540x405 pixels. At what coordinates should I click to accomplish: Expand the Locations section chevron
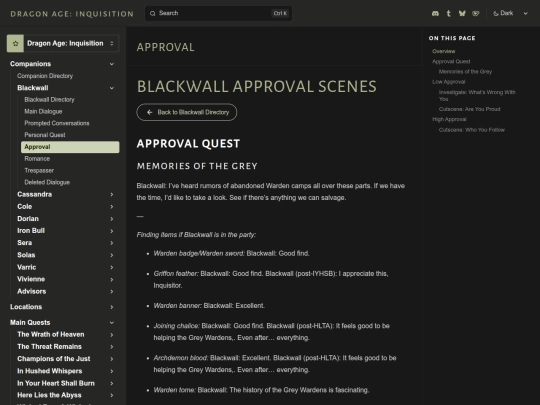(x=112, y=307)
